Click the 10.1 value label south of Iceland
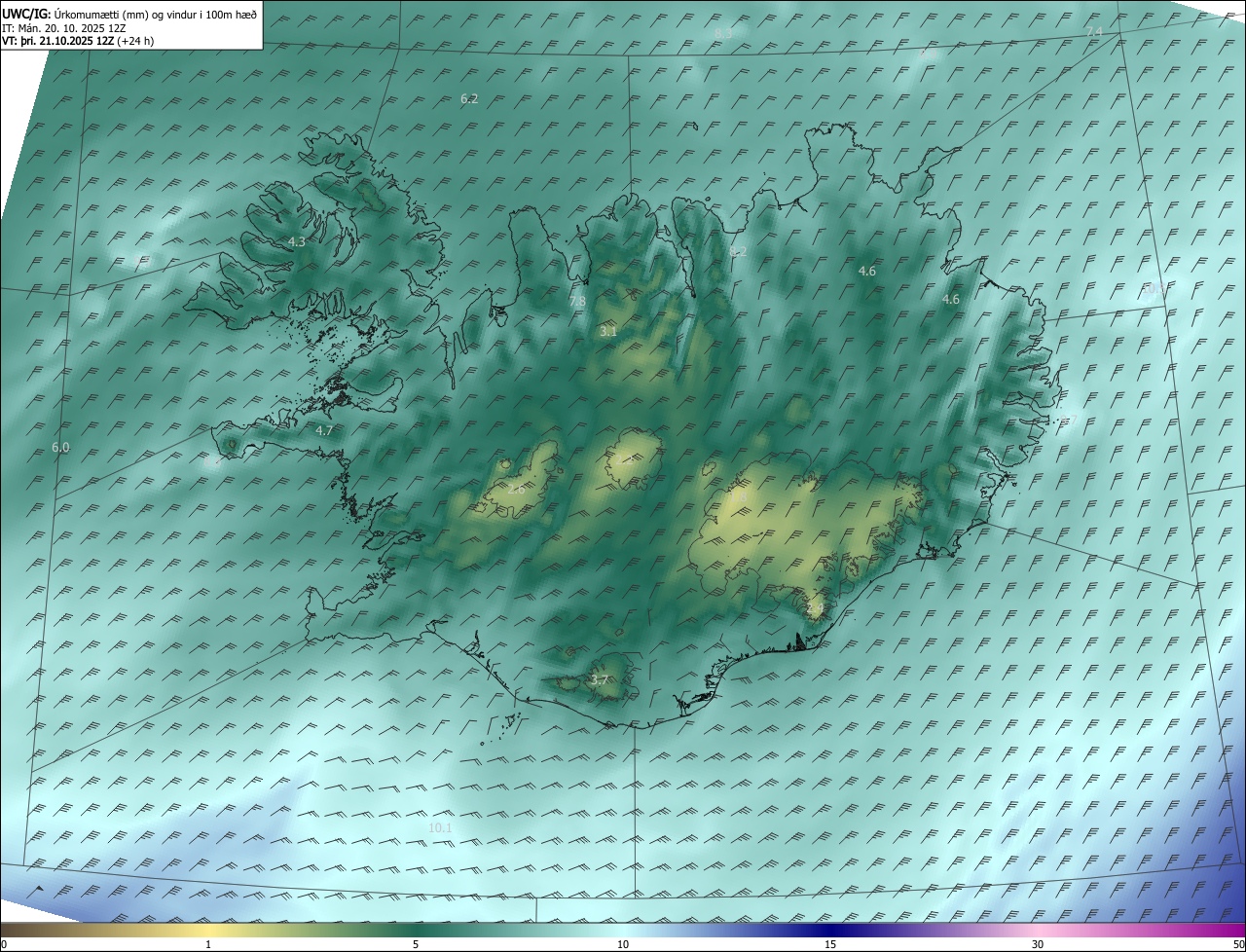Screen dimensions: 1246x952 [x=440, y=828]
